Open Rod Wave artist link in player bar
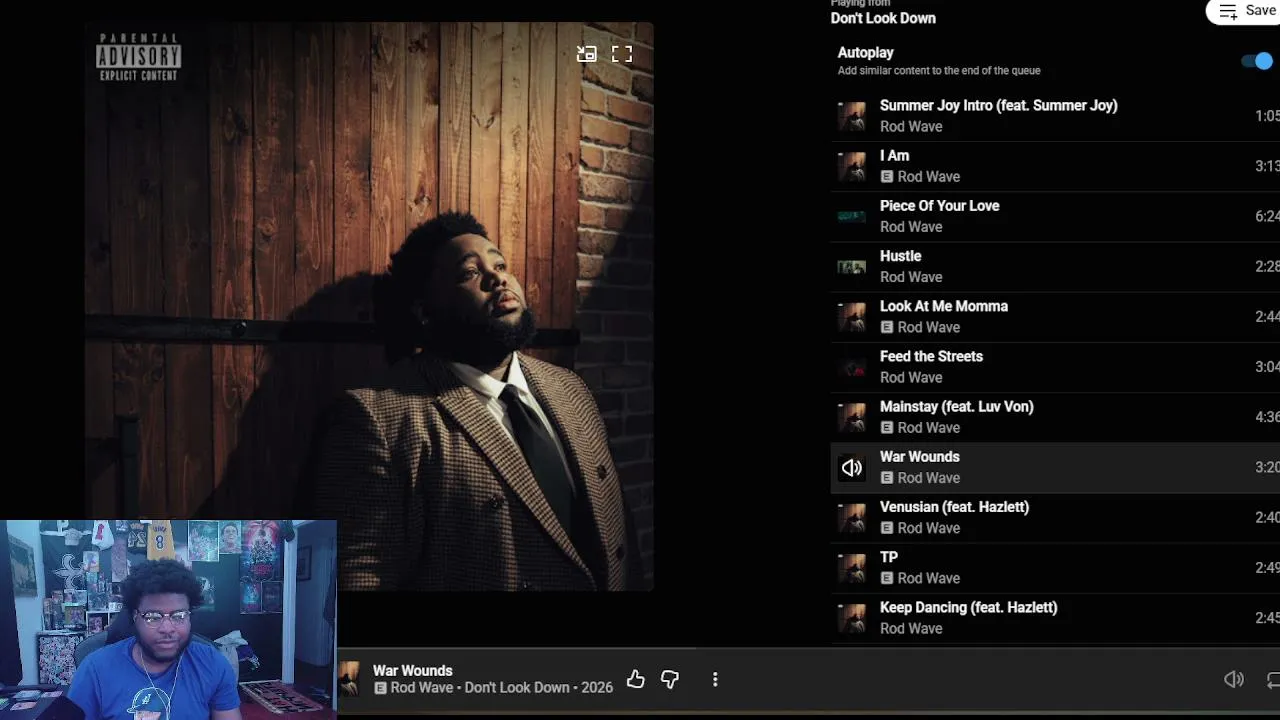Screen dimensions: 1280x720 pos(422,688)
